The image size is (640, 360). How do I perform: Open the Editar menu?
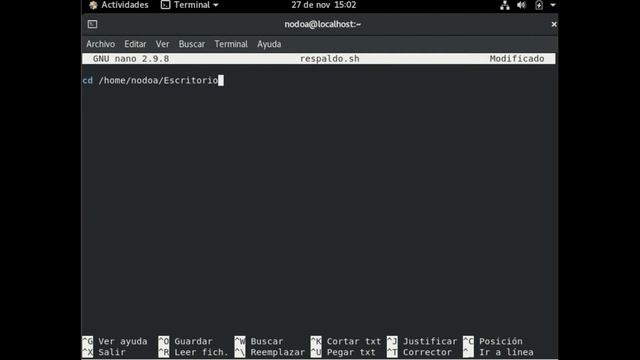click(135, 44)
